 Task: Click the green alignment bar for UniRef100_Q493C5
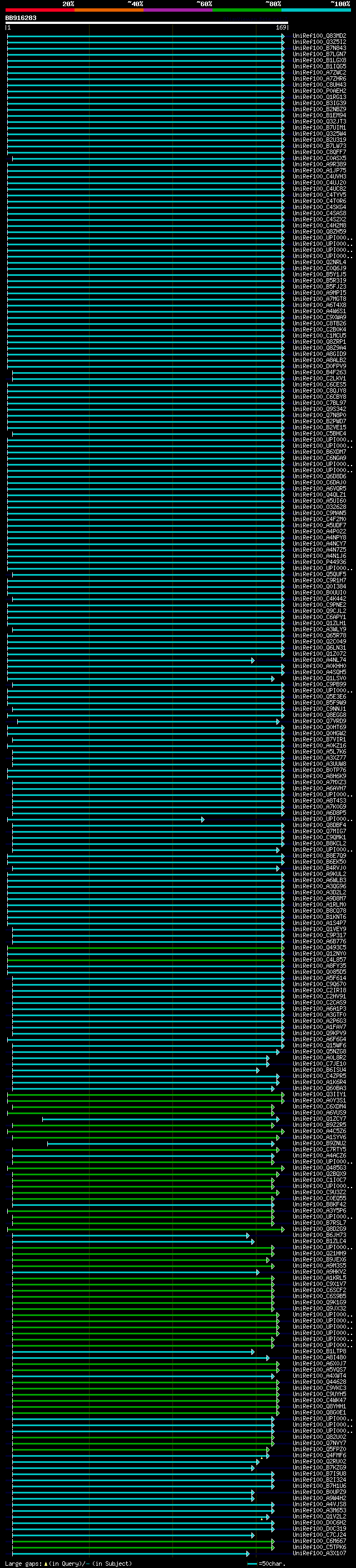[145, 948]
